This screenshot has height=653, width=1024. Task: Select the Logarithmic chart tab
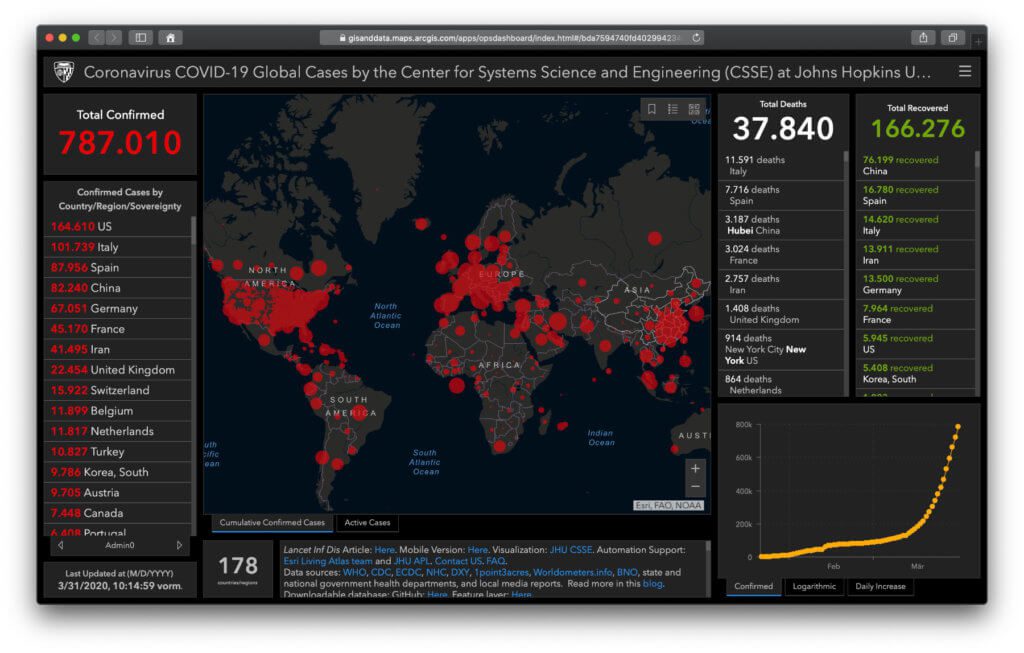coord(814,586)
